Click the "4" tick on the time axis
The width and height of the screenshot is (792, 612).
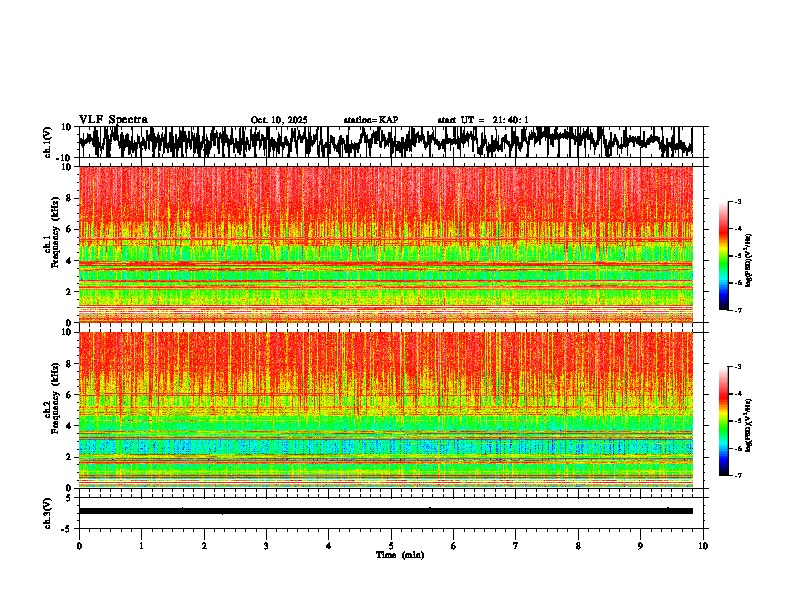[329, 546]
